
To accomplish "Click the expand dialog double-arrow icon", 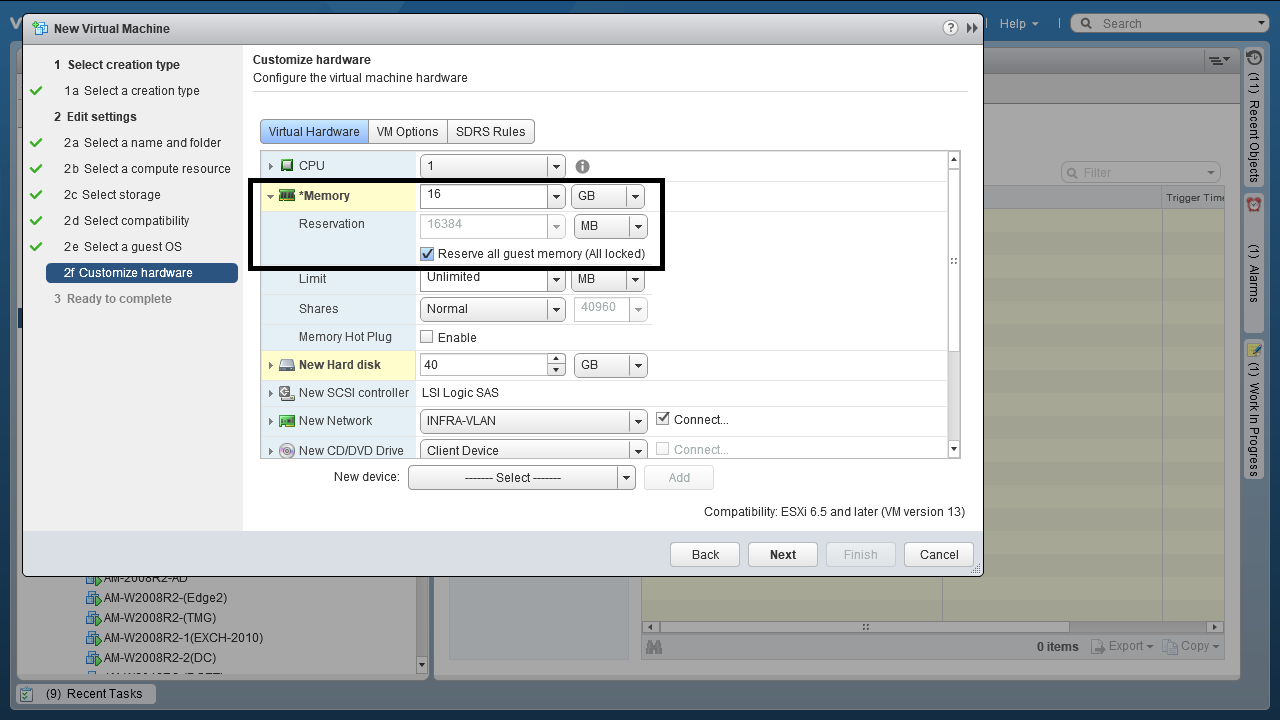I will (972, 28).
